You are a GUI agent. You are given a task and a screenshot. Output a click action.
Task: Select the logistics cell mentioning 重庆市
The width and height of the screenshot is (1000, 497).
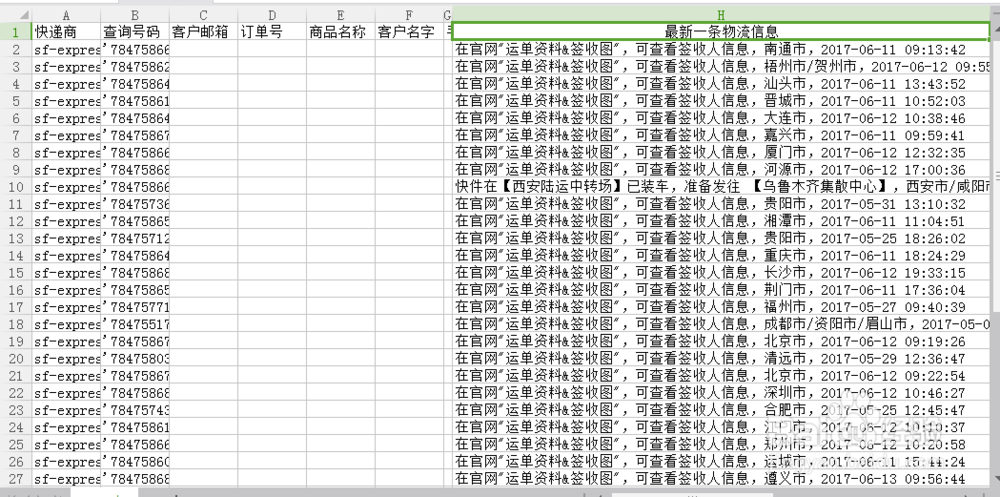[721, 256]
